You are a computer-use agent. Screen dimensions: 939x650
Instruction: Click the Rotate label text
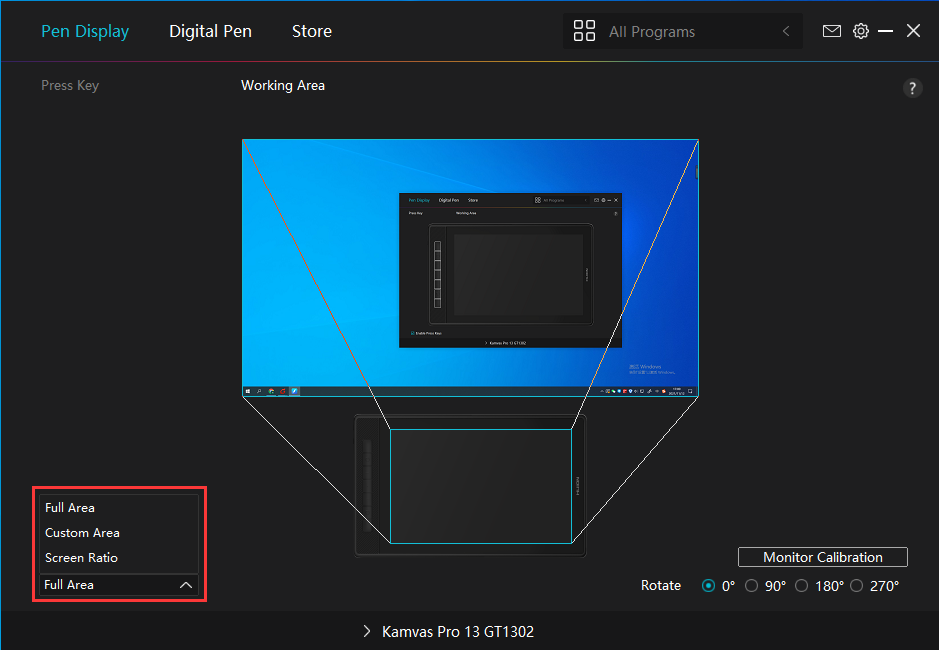tap(661, 585)
